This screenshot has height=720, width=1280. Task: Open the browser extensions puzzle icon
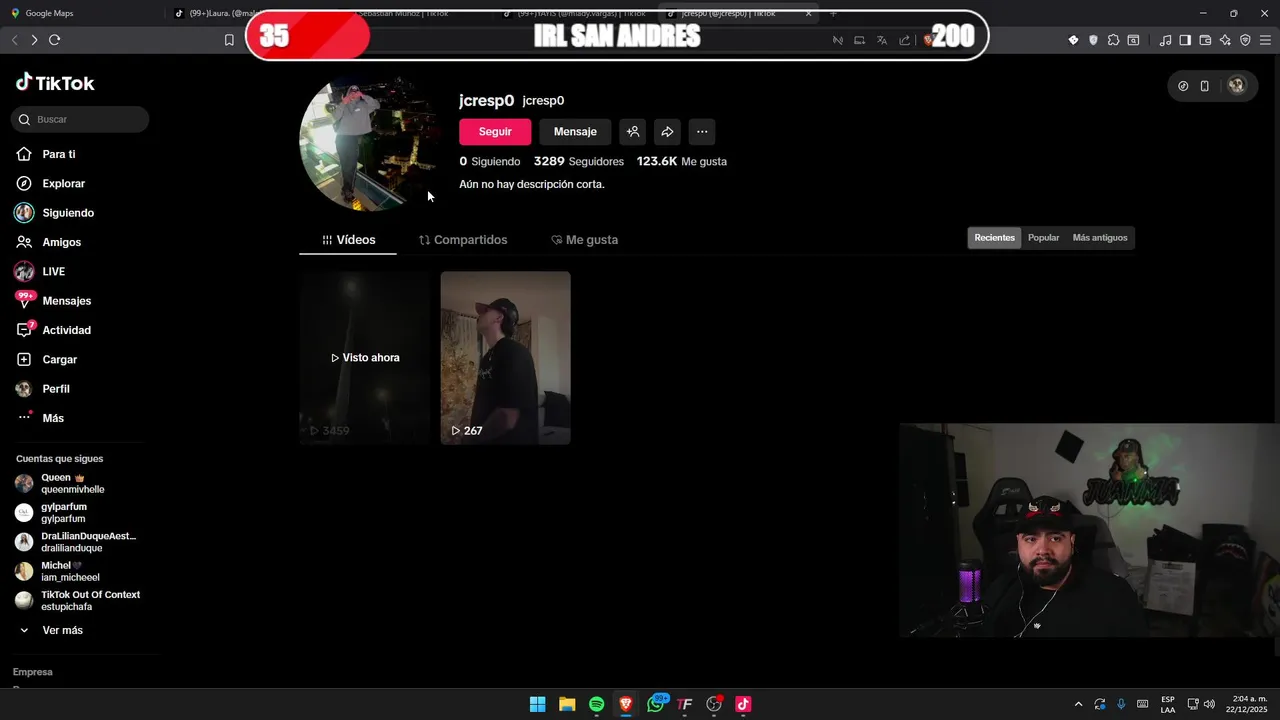(1113, 40)
